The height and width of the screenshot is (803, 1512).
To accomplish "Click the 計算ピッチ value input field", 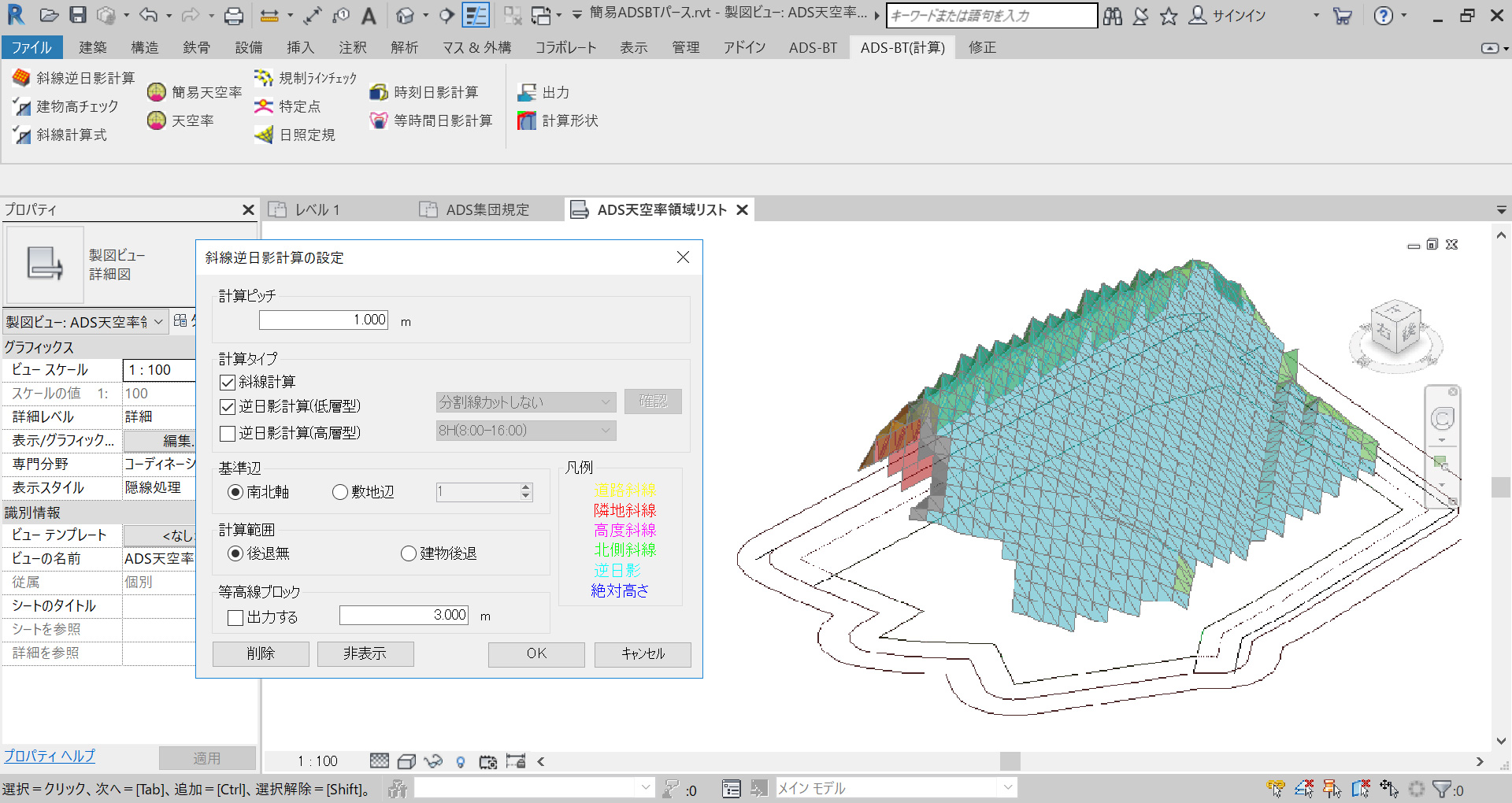I will coord(324,320).
